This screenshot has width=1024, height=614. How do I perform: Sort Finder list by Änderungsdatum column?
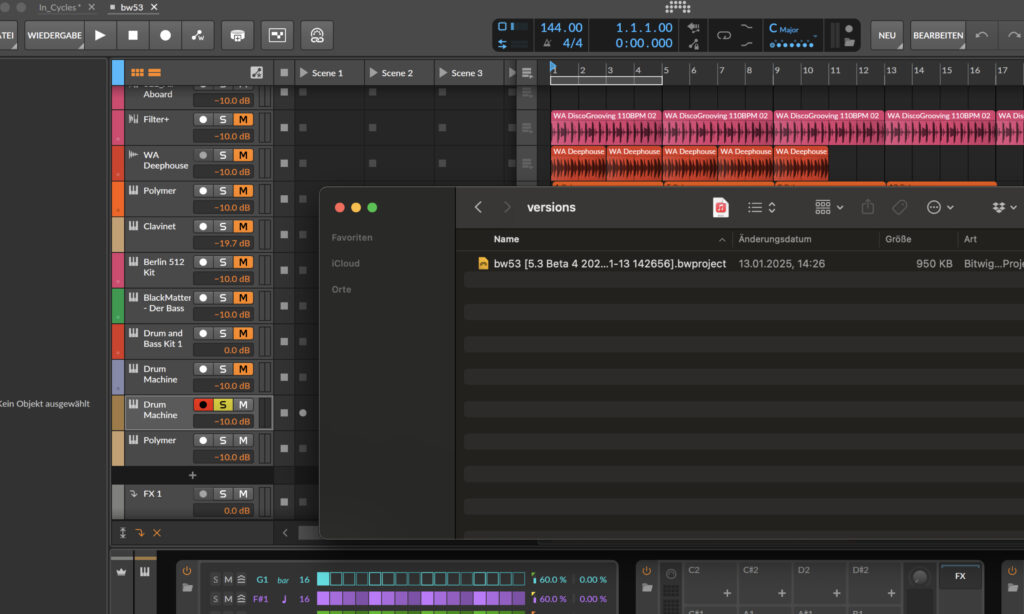pos(775,239)
